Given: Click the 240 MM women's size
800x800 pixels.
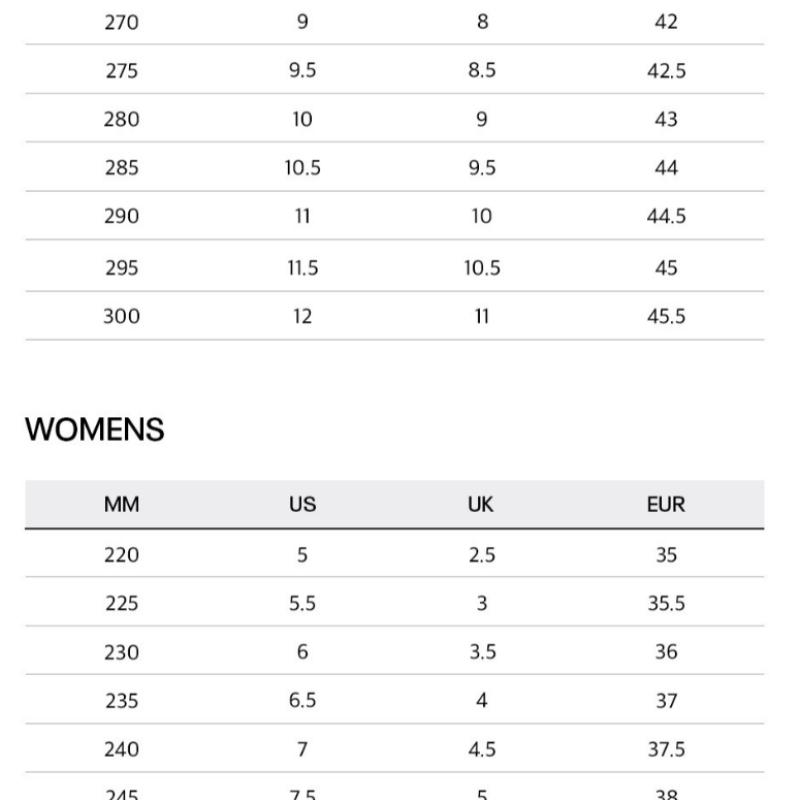Looking at the screenshot, I should click(121, 749).
